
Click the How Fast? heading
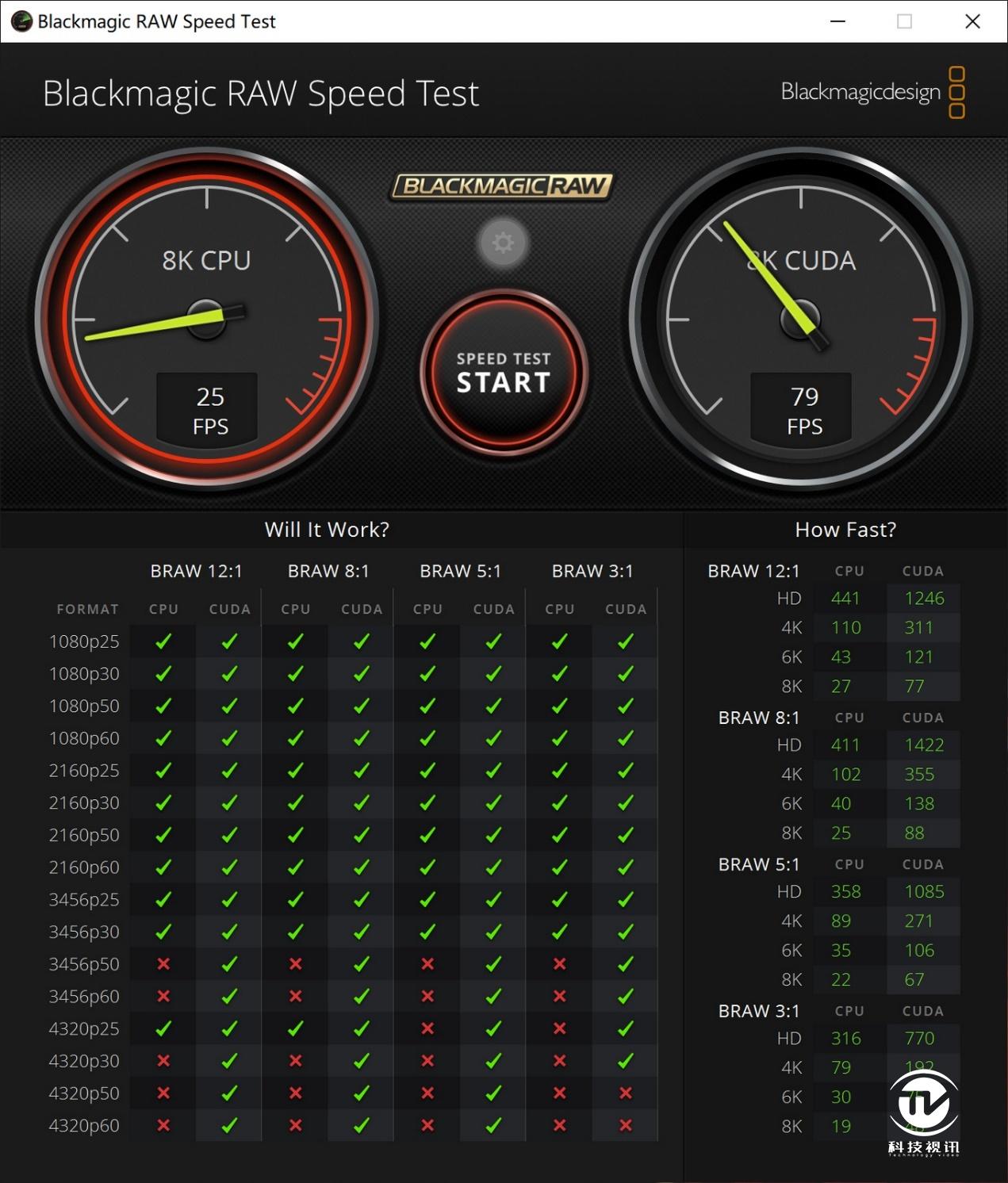845,530
